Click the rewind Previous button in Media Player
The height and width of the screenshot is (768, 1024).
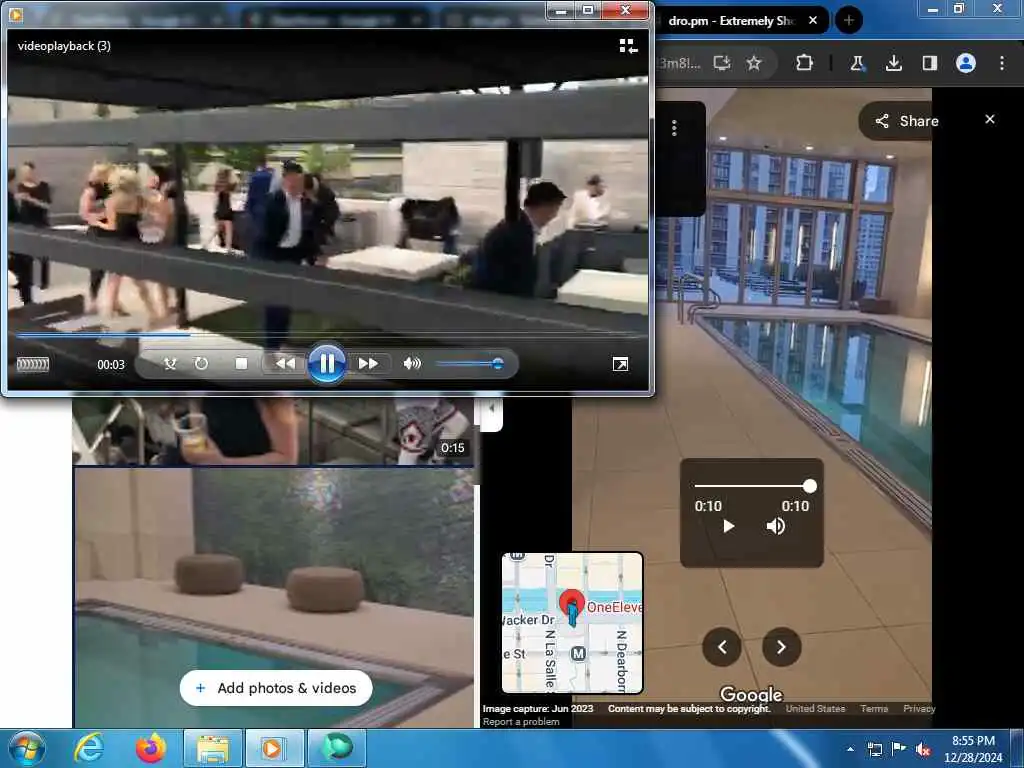(285, 363)
